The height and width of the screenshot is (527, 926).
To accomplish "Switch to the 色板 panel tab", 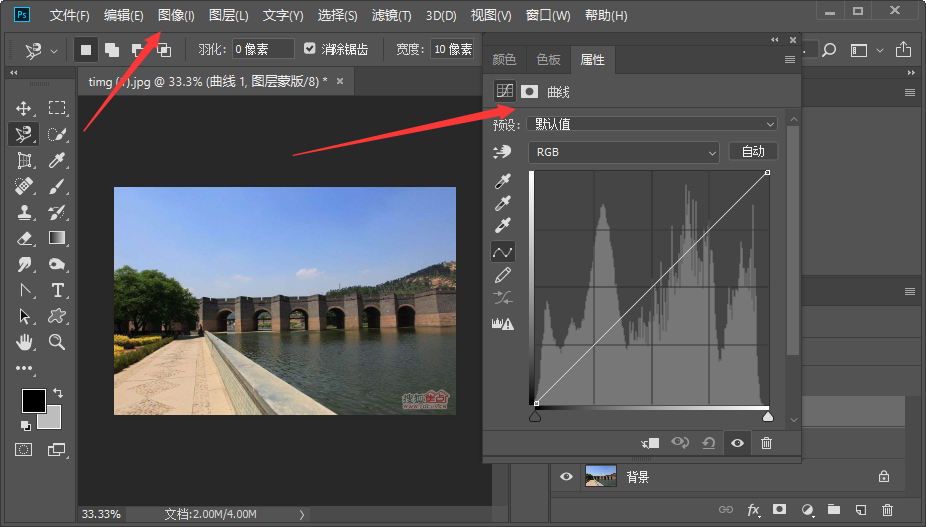I will pyautogui.click(x=548, y=60).
